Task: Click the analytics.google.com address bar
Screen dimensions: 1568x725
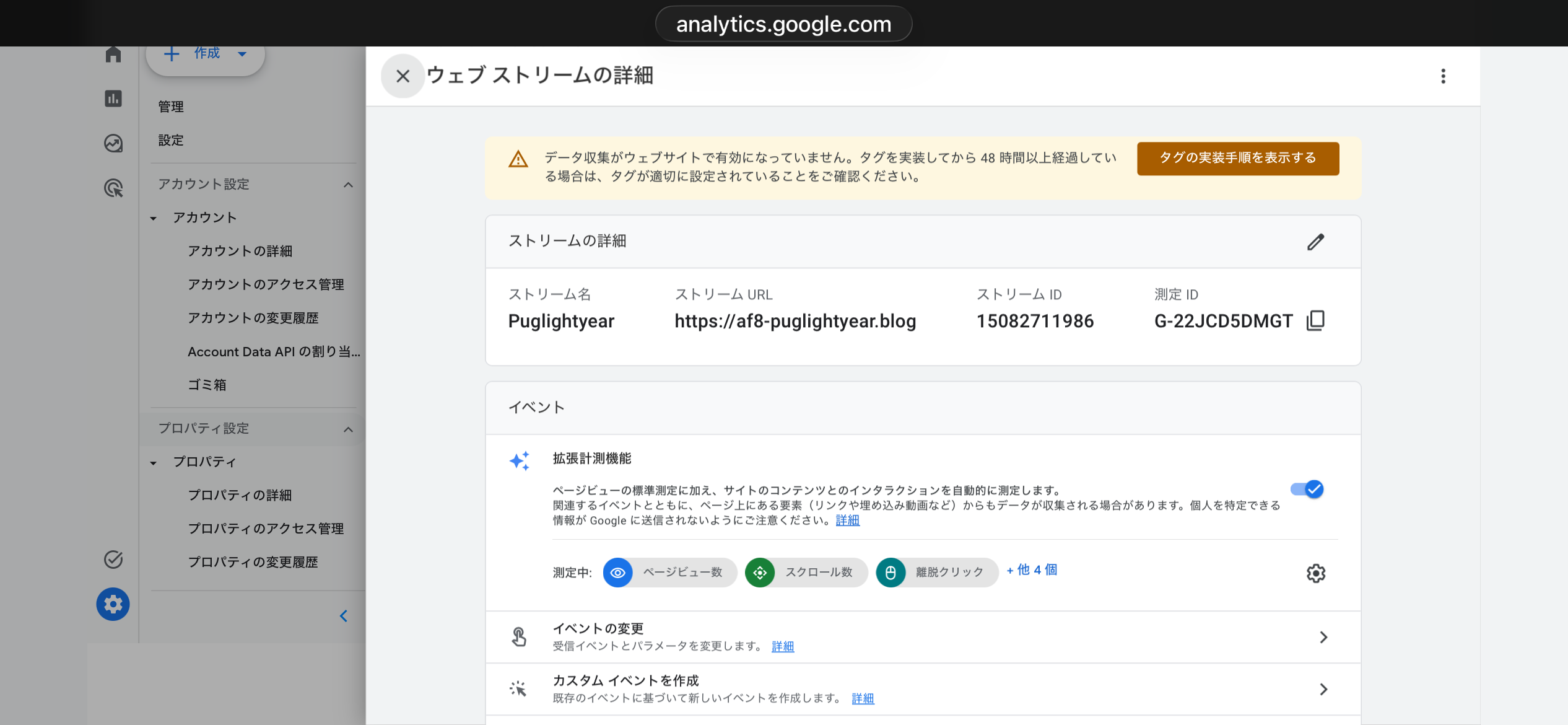Action: (x=783, y=24)
